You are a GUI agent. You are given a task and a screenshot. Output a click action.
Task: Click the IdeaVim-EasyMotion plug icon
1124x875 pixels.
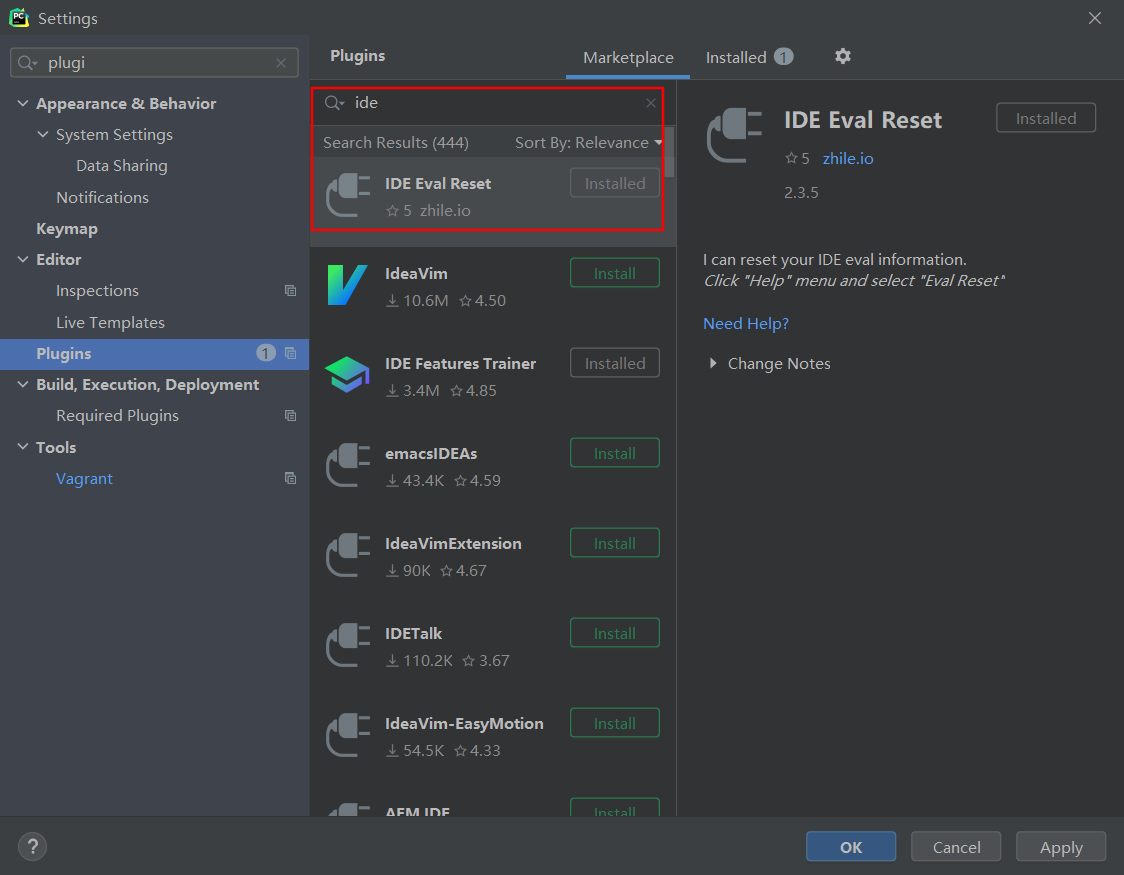[x=348, y=735]
